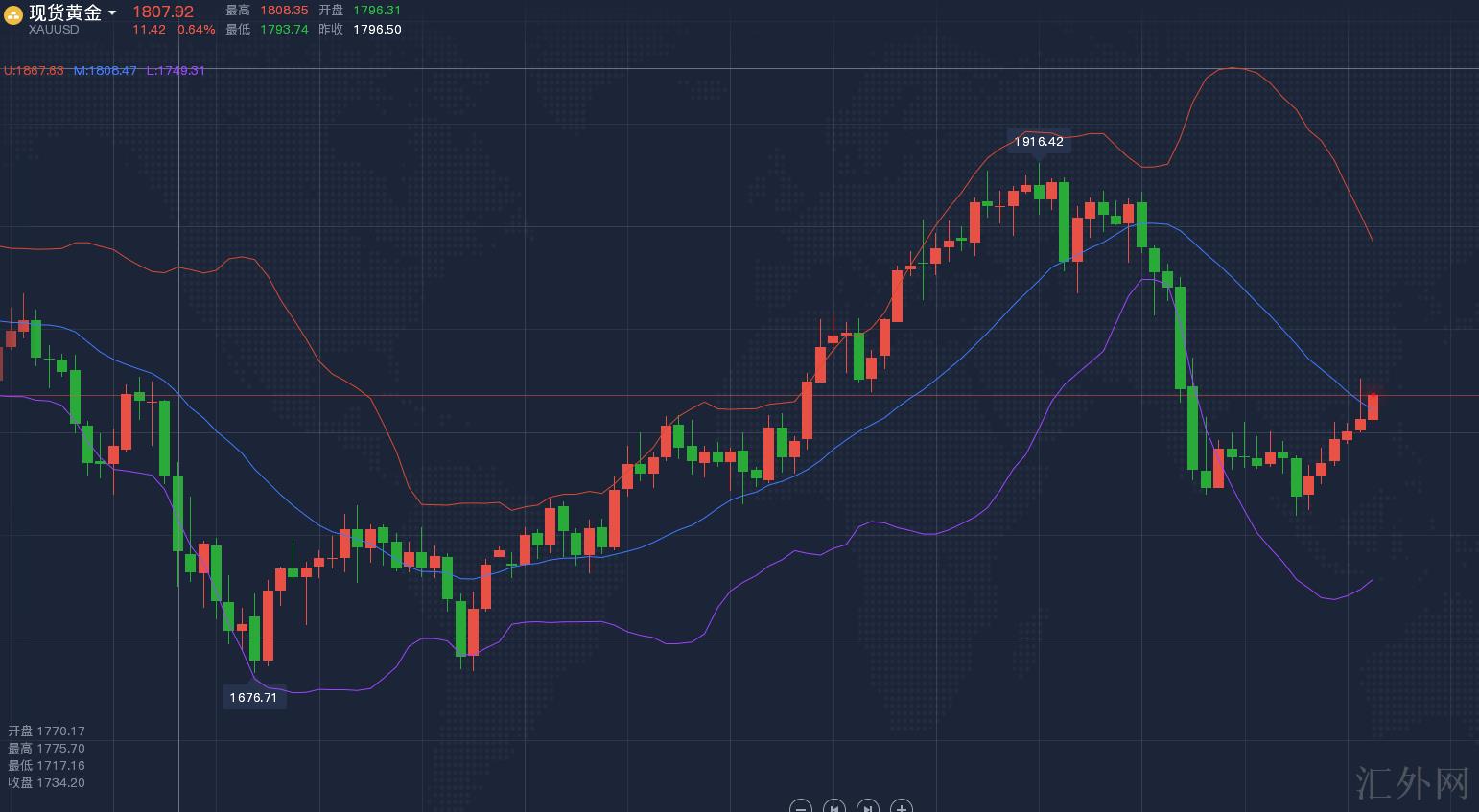Click the 汇外网 watermark logo
This screenshot has height=812, width=1479.
tap(1412, 782)
